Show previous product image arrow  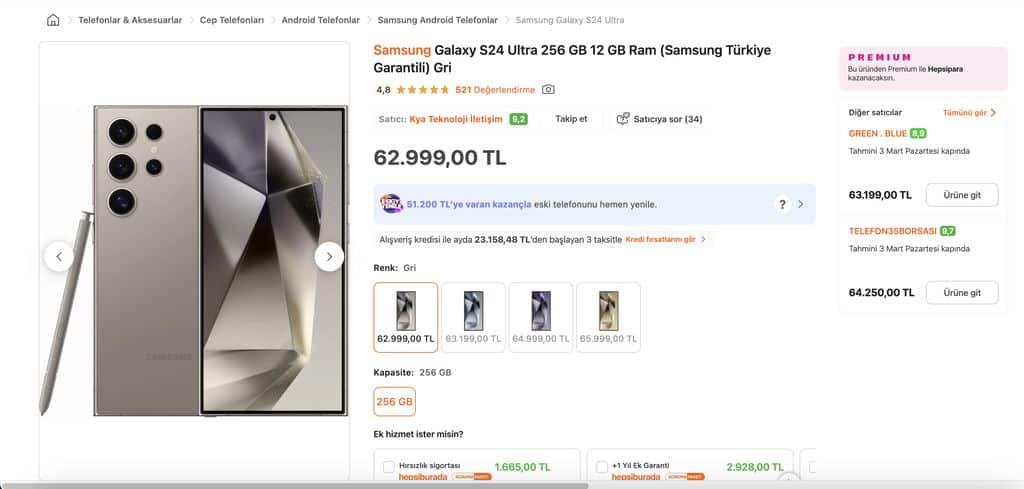(59, 257)
